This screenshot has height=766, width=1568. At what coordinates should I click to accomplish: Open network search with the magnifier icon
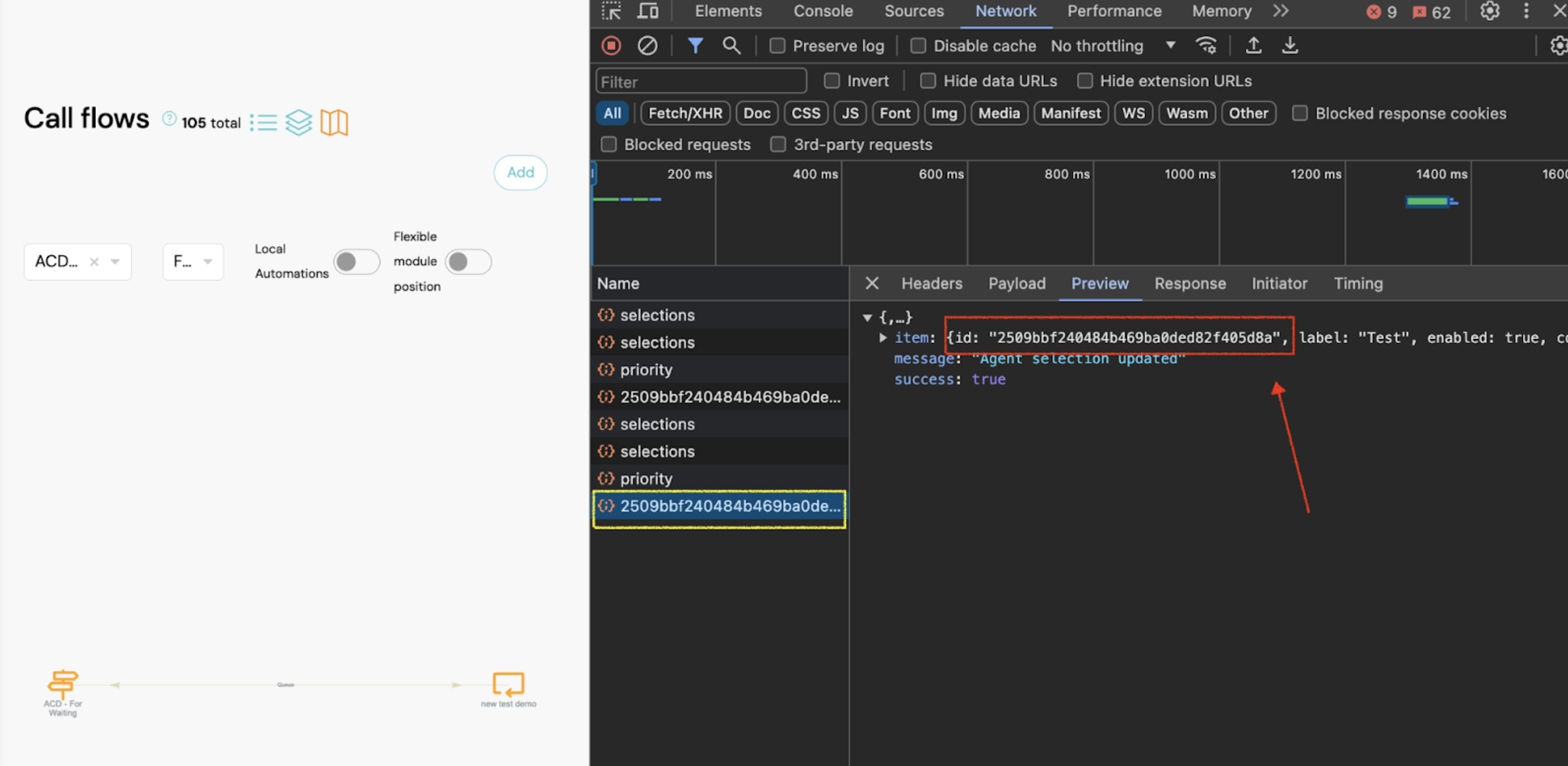[x=731, y=46]
